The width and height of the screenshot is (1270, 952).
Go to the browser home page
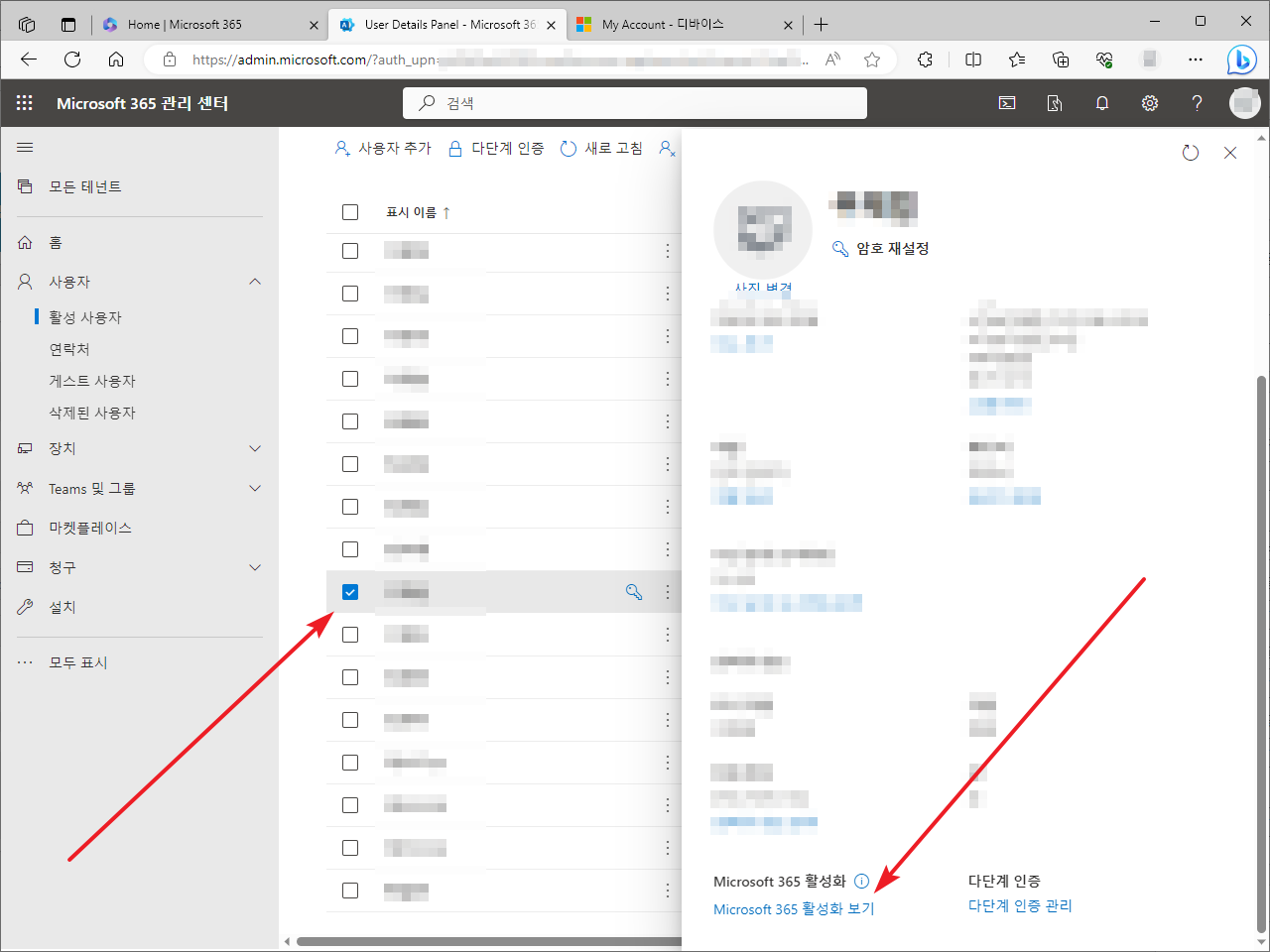pyautogui.click(x=116, y=59)
